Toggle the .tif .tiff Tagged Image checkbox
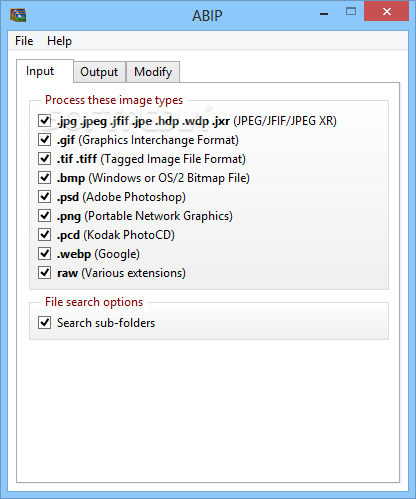416x499 pixels. pyautogui.click(x=44, y=159)
